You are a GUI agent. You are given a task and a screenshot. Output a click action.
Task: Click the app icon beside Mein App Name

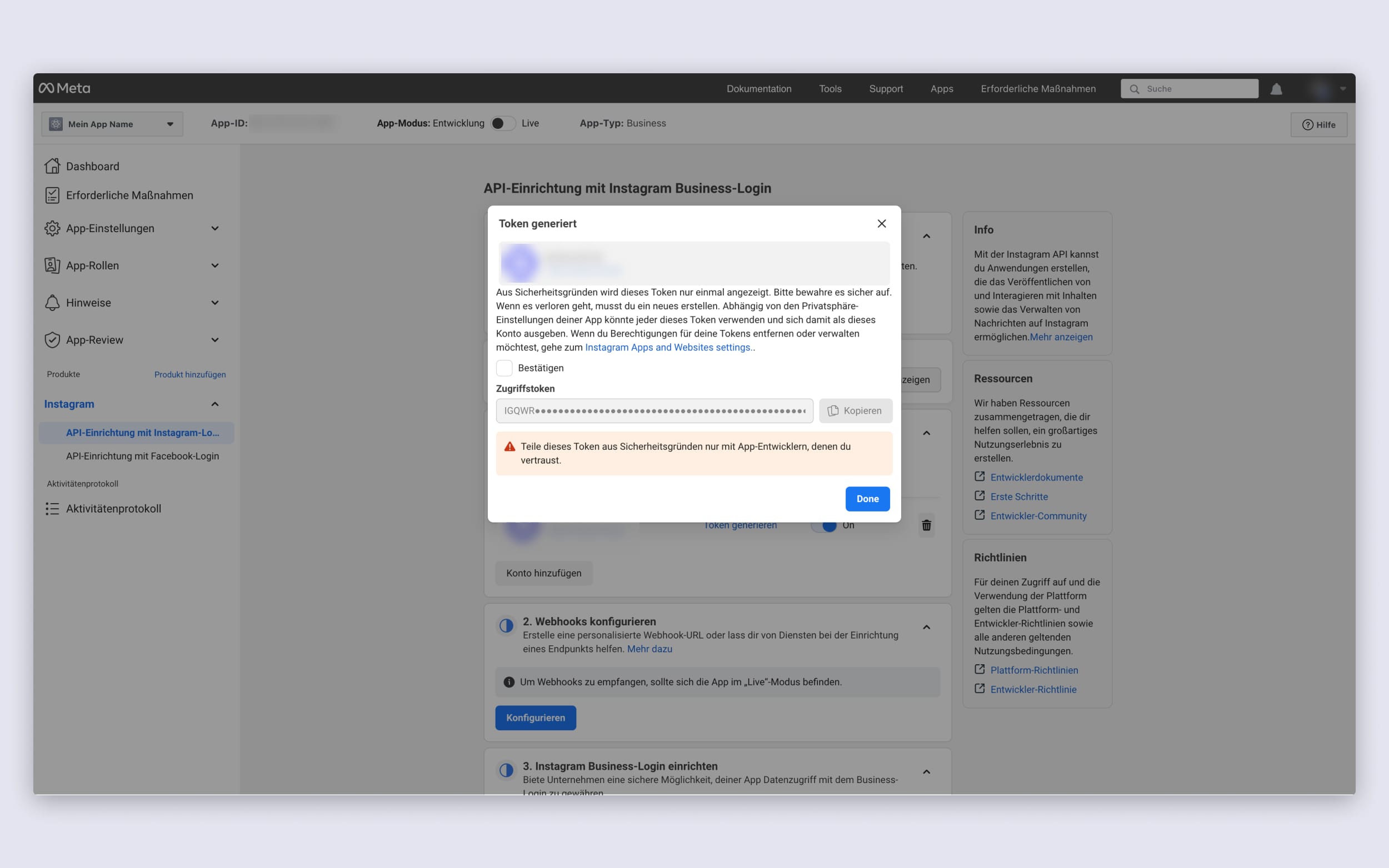tap(56, 124)
